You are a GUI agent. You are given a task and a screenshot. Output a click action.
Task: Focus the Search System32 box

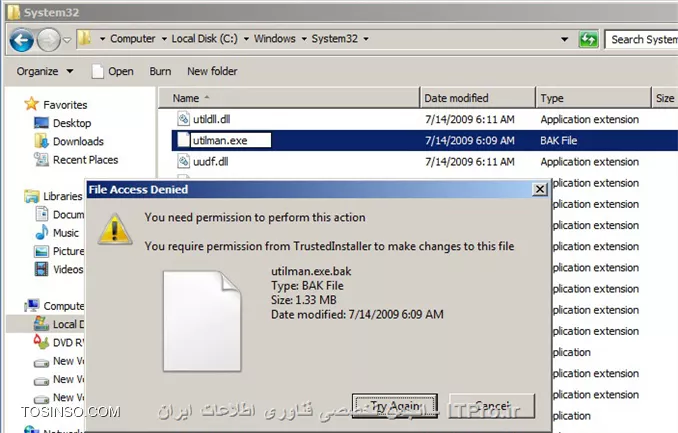(x=642, y=39)
